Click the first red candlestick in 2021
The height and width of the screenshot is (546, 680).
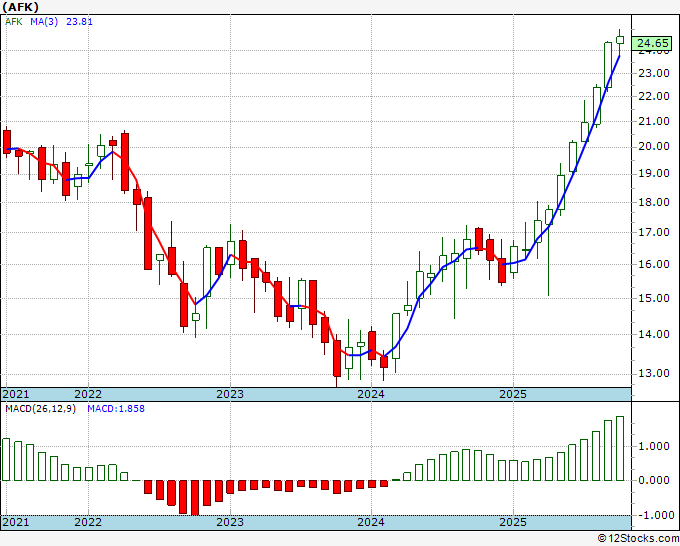click(x=7, y=142)
